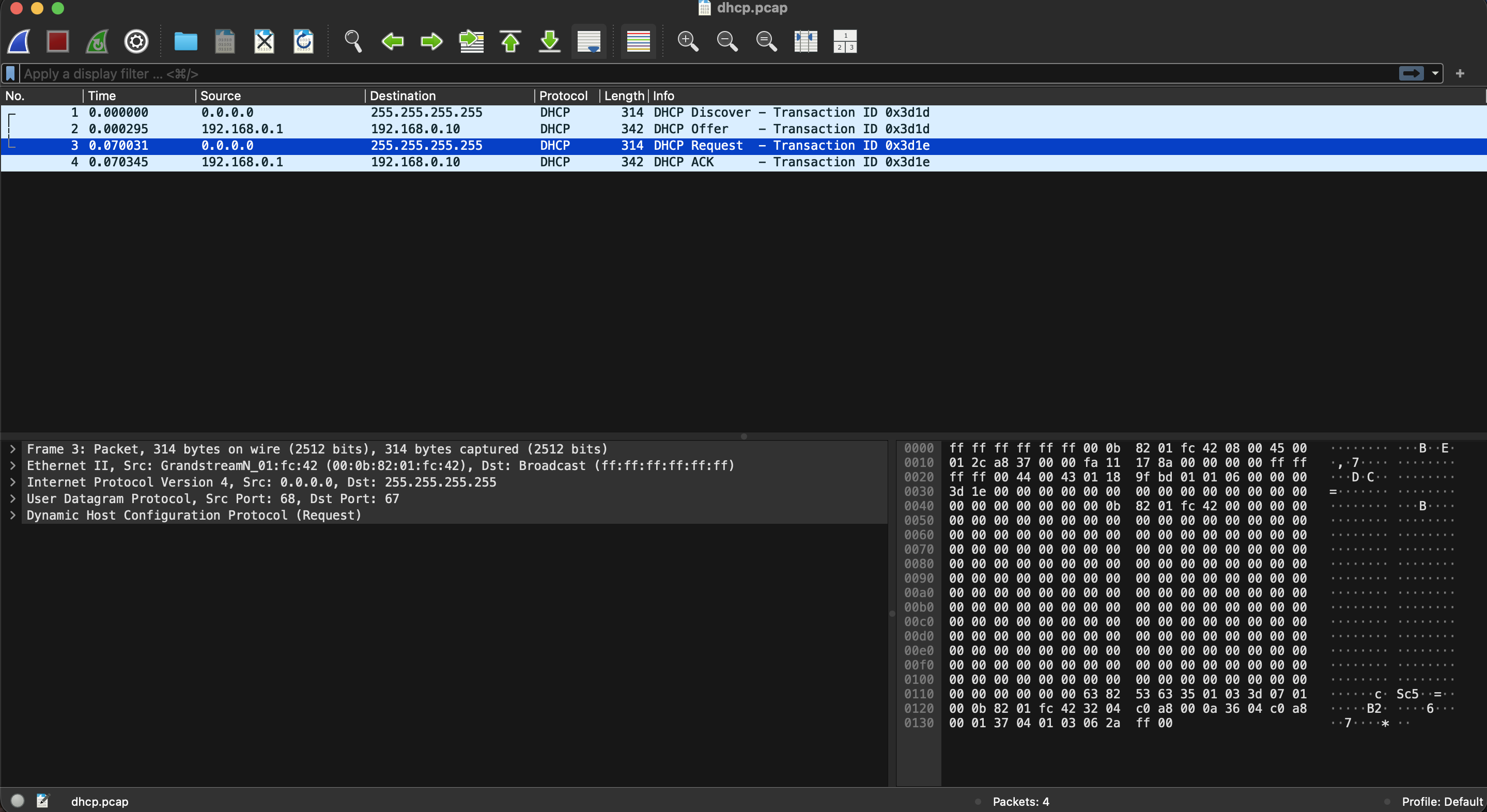
Task: Expand Ethernet II details
Action: 13,466
